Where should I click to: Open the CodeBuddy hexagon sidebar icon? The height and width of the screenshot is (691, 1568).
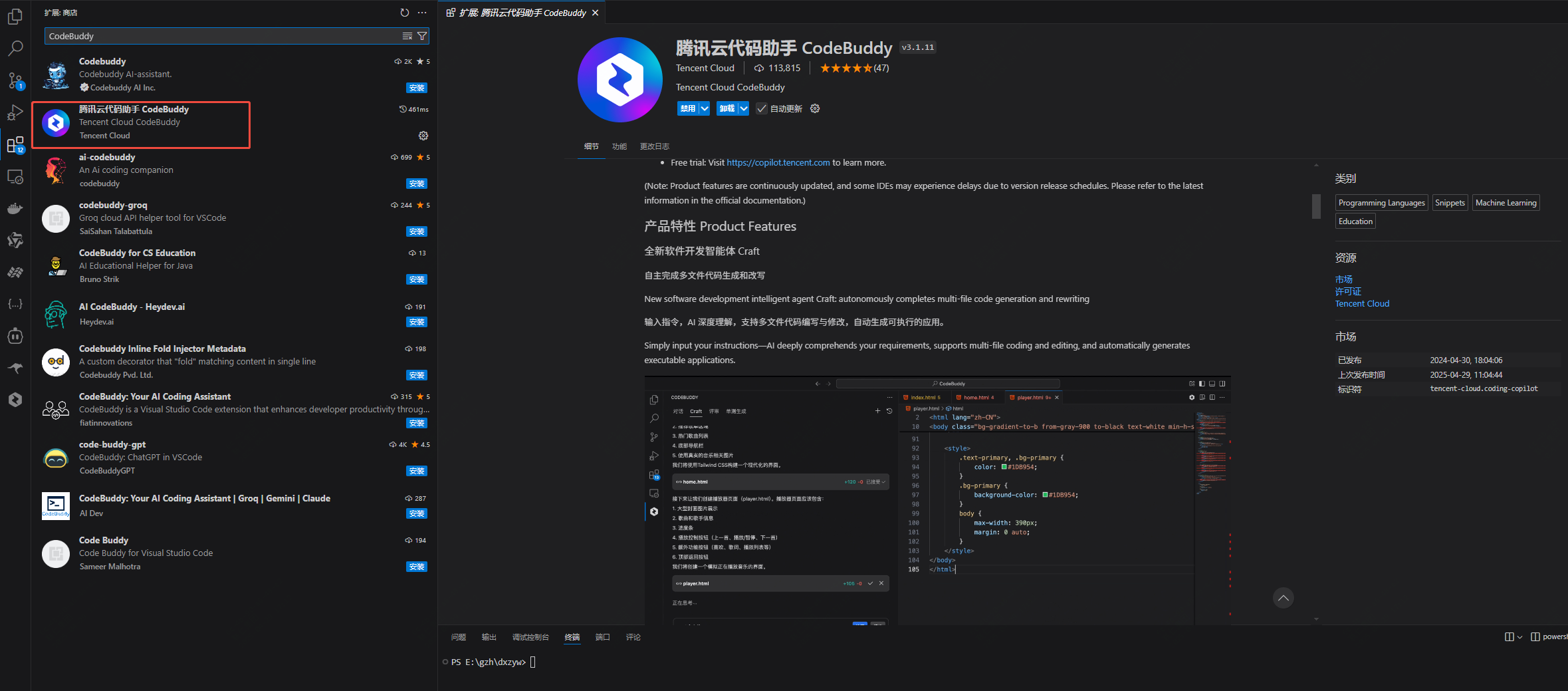click(x=15, y=399)
